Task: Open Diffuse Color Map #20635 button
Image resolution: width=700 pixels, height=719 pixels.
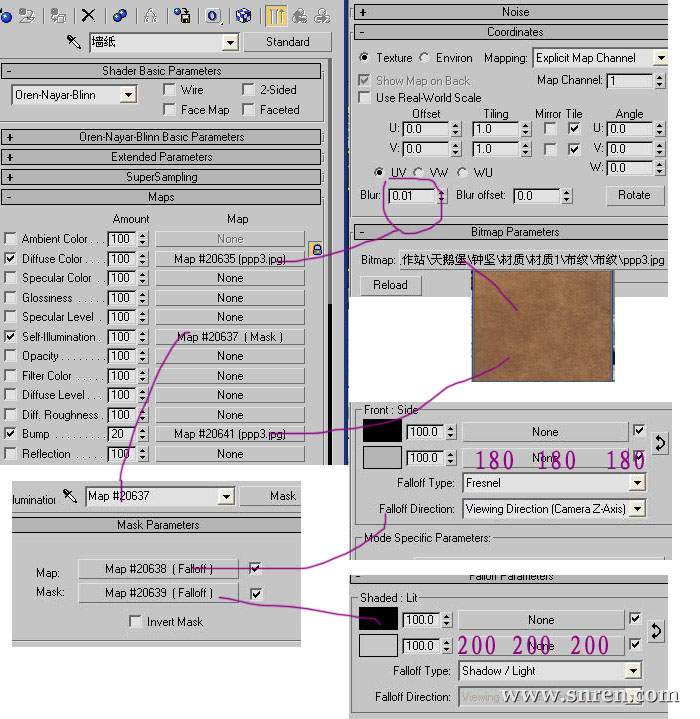Action: tap(230, 259)
